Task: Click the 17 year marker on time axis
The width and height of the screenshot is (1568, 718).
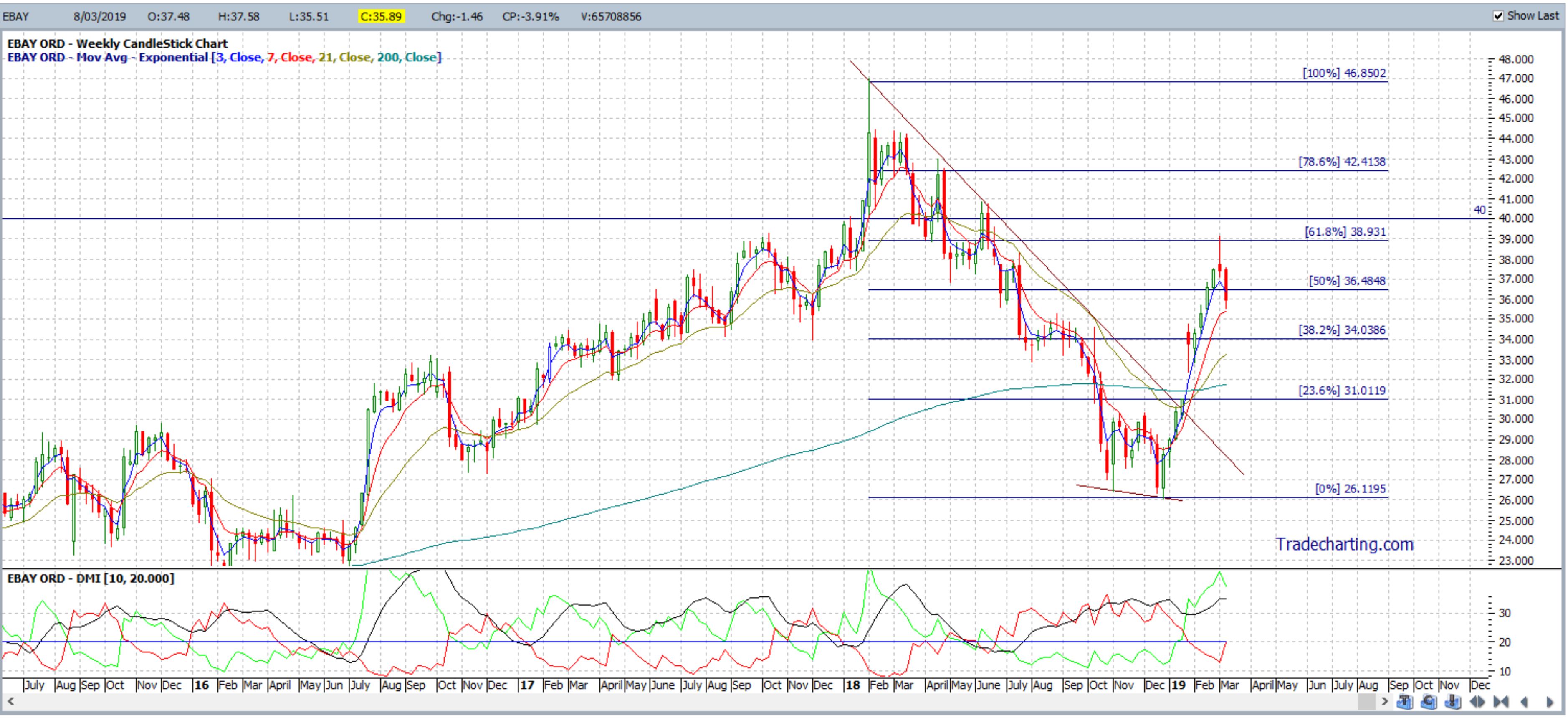Action: (526, 685)
